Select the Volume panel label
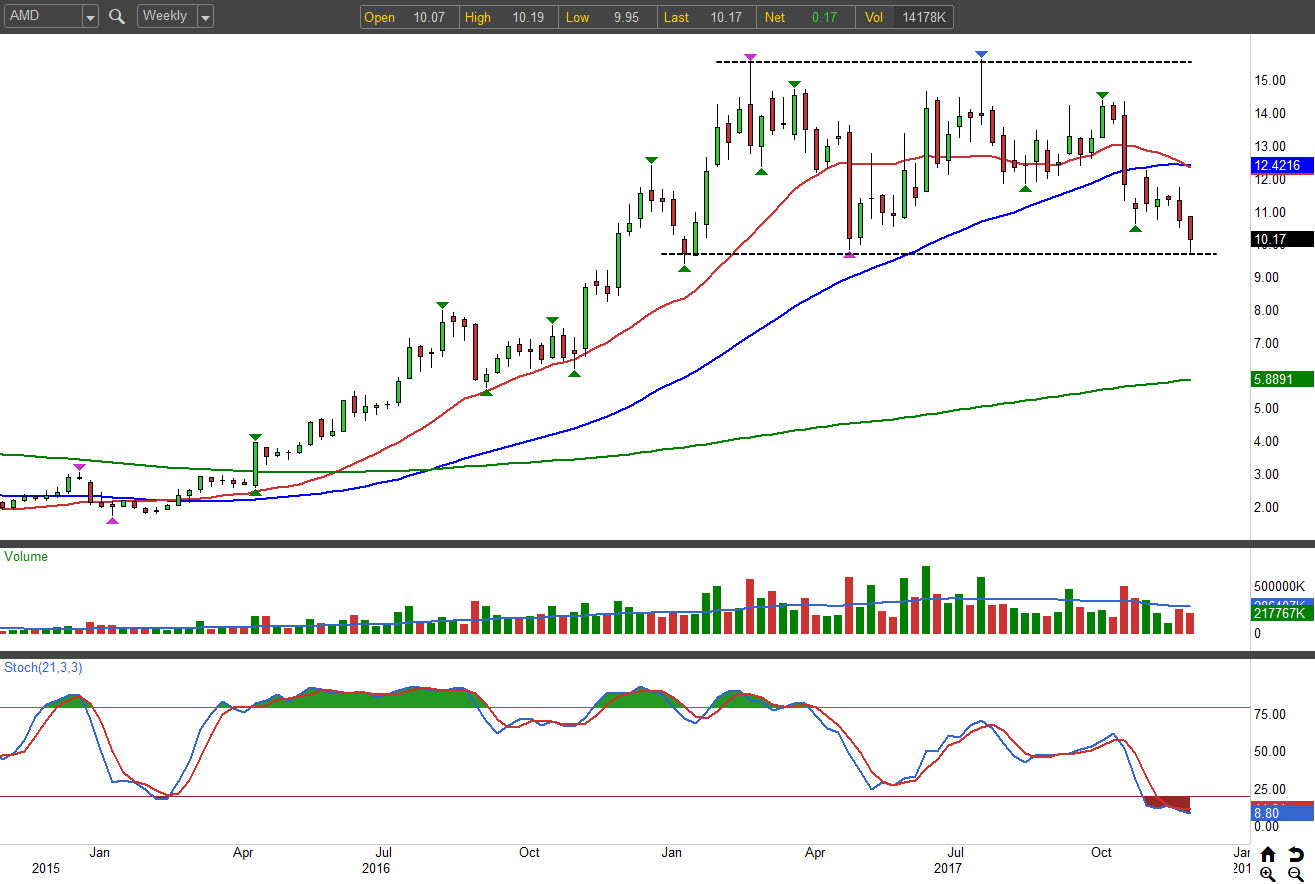This screenshot has width=1315, height=884. pyautogui.click(x=26, y=556)
